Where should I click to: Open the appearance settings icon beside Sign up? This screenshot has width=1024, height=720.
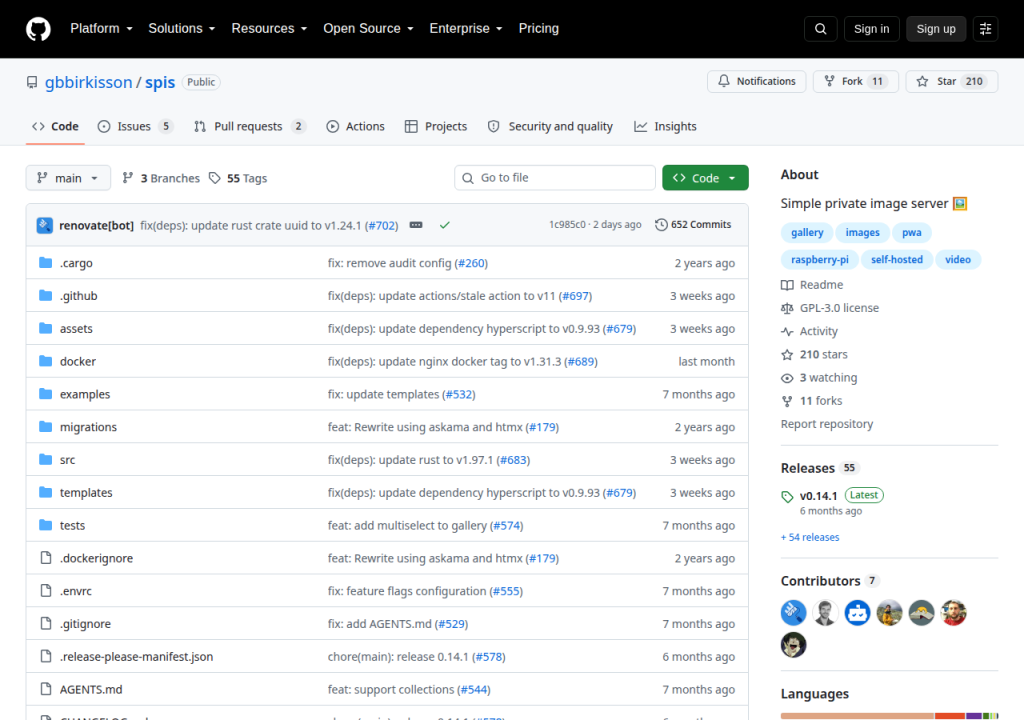[985, 29]
